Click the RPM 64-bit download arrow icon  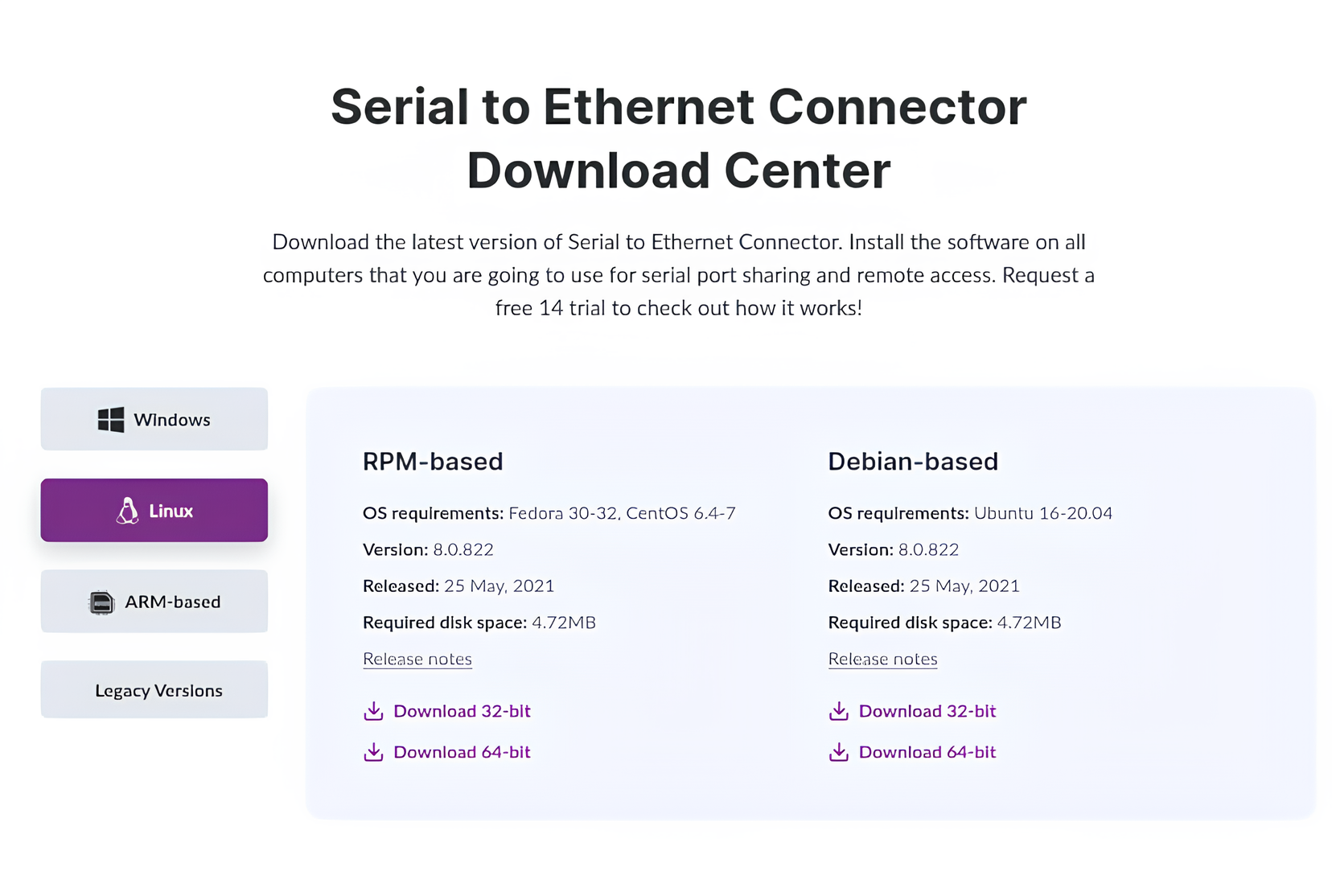tap(373, 752)
